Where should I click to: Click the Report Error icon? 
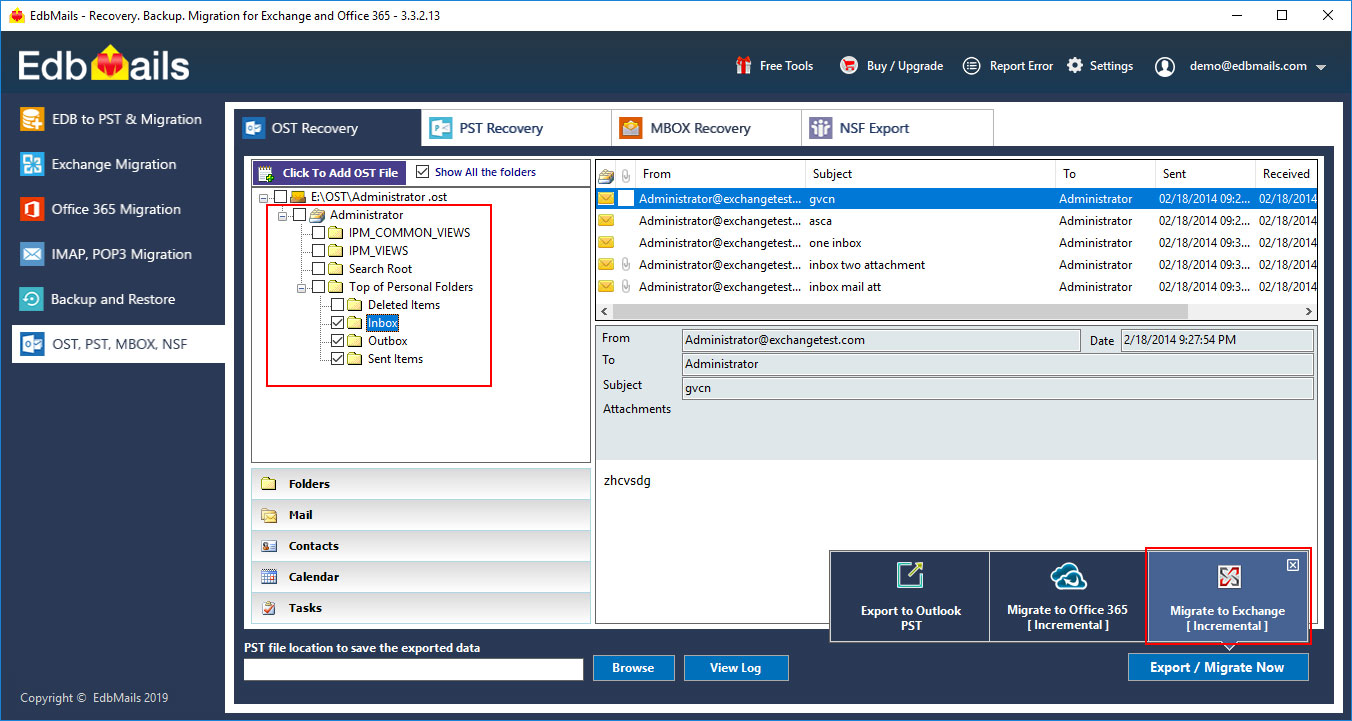tap(971, 66)
